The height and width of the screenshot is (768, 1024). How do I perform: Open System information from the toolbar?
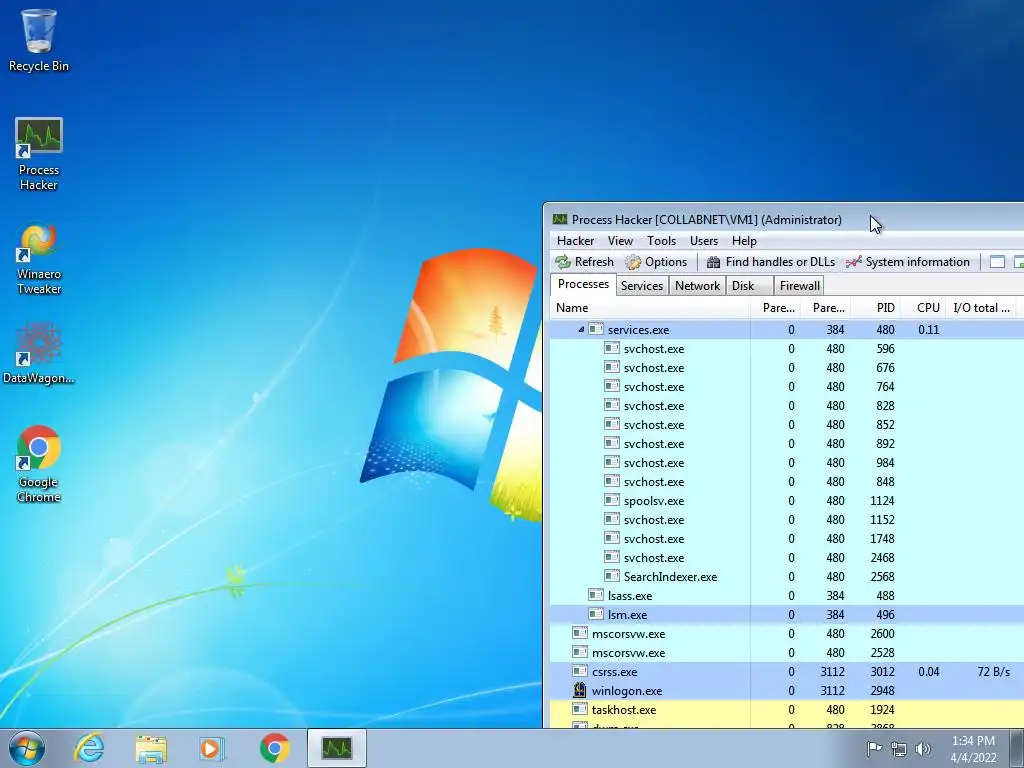(908, 262)
